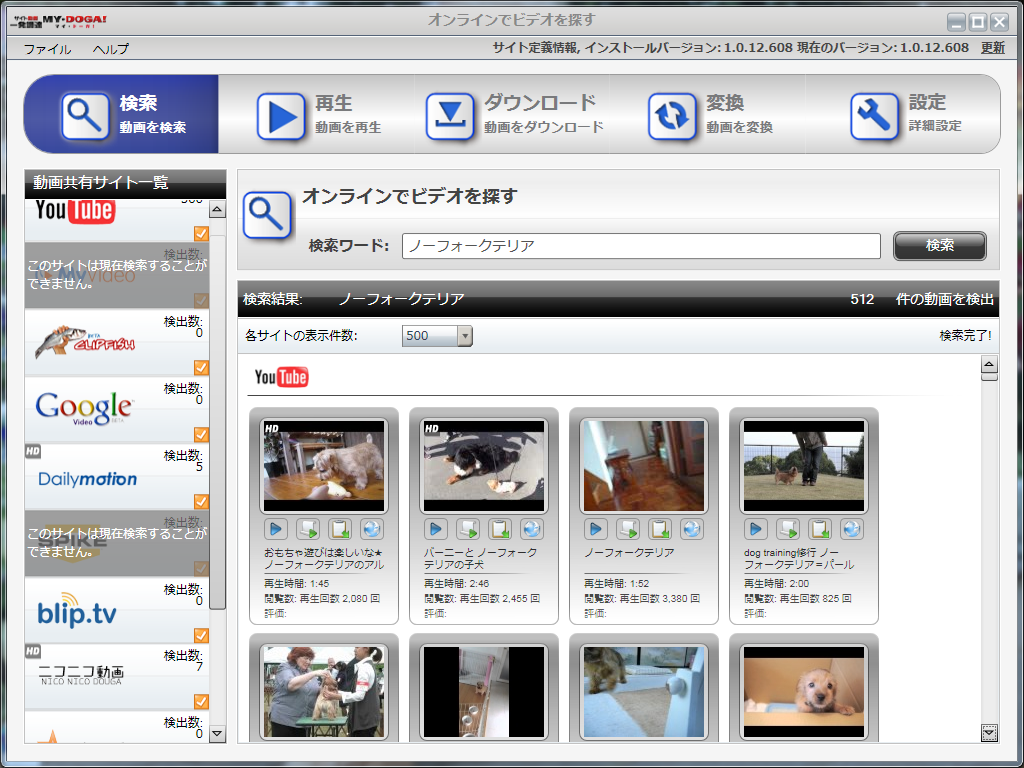This screenshot has width=1024, height=768.
Task: Click the Clipfish logo in site list
Action: [85, 342]
